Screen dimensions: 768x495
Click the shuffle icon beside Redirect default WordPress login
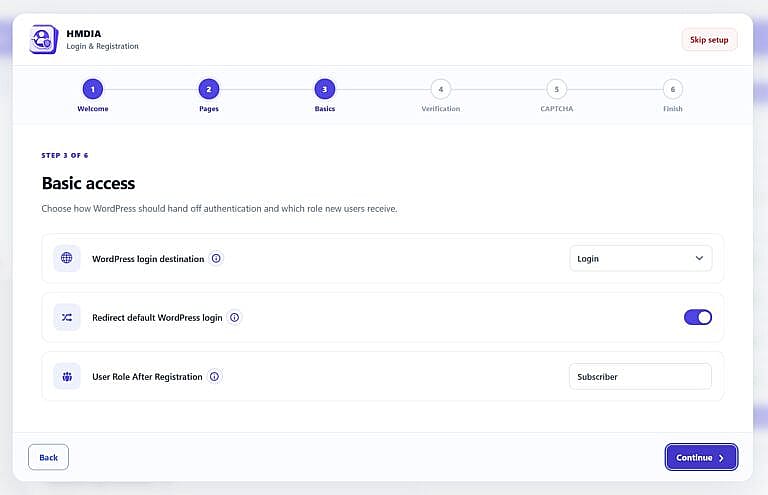[x=67, y=317]
